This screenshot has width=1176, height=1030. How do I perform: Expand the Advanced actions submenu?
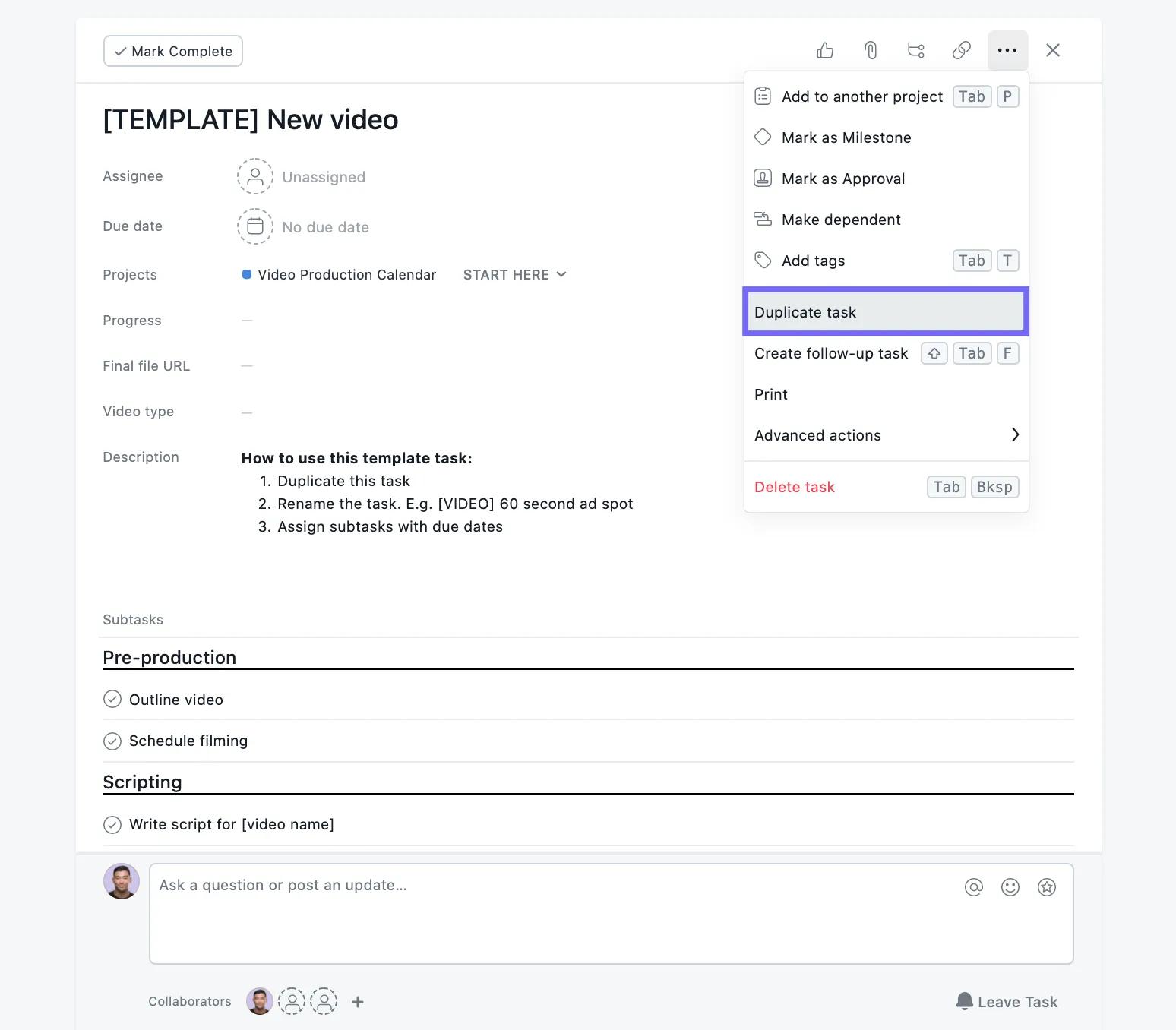pos(886,435)
